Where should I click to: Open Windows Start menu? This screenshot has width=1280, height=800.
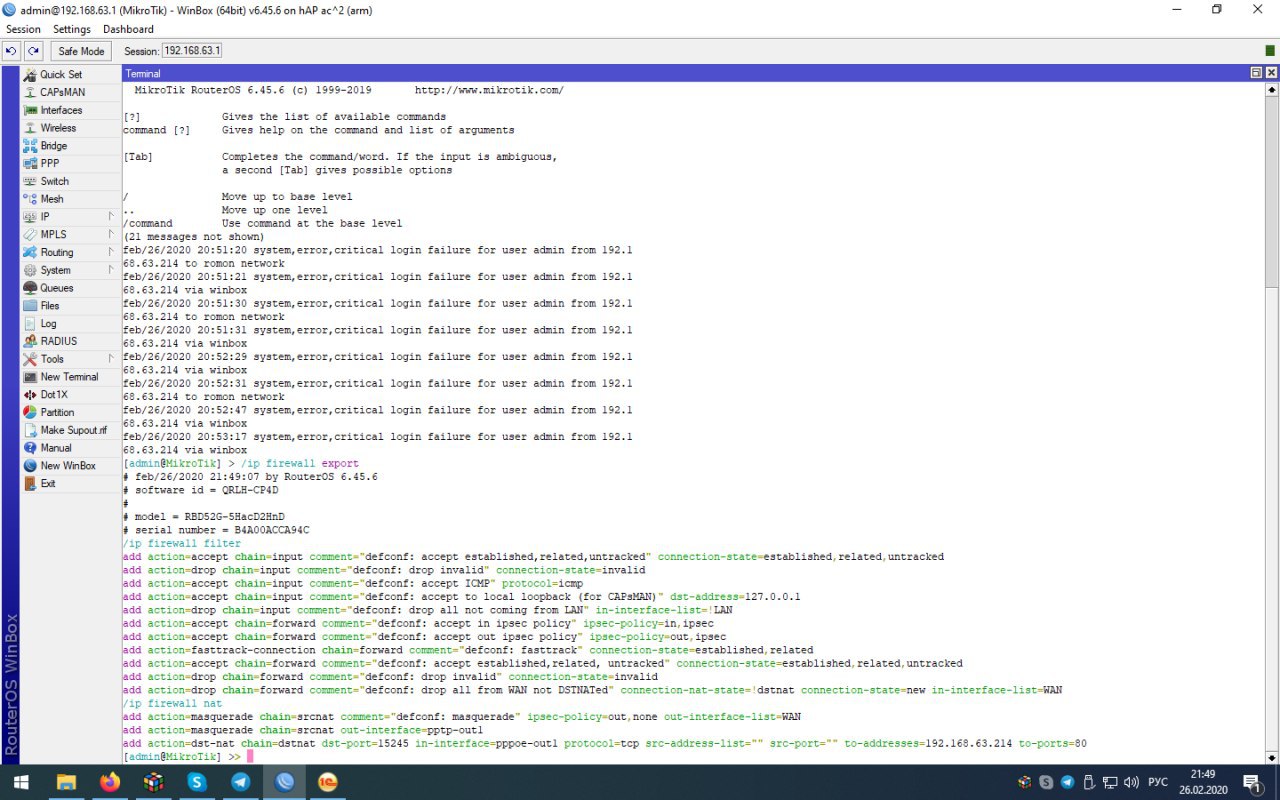point(21,782)
